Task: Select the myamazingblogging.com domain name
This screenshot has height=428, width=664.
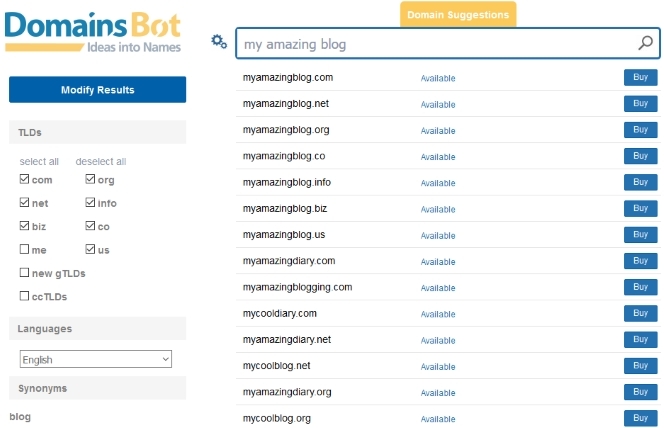Action: pos(297,288)
